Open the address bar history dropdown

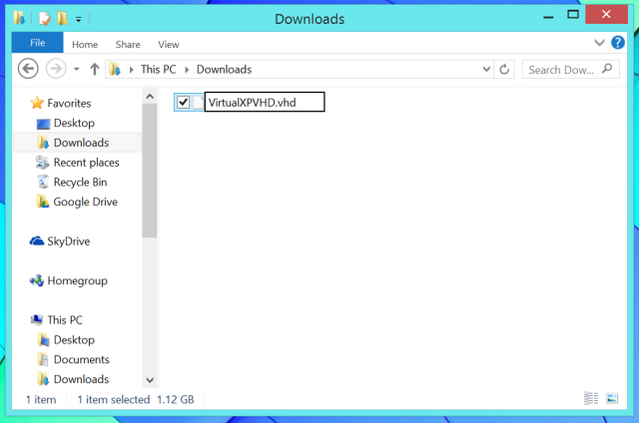(x=486, y=69)
